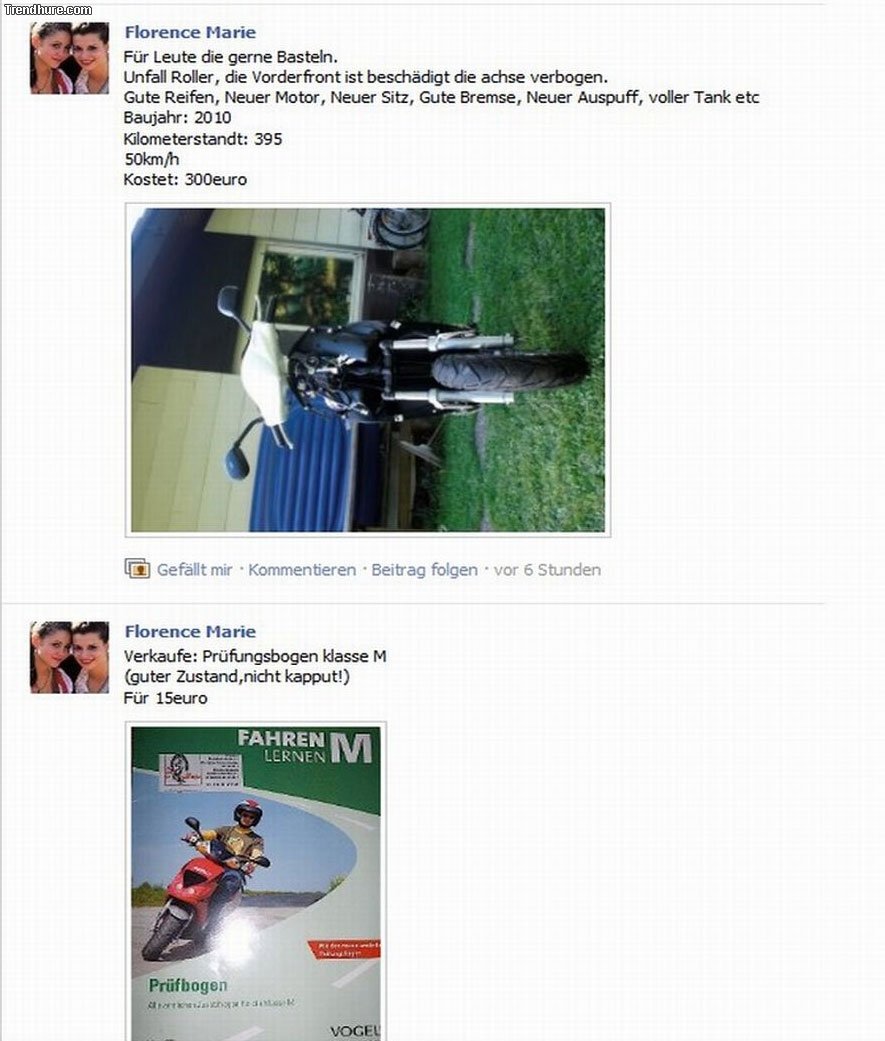The width and height of the screenshot is (885, 1041).
Task: Open author name on the Prüfungsbogen post
Action: click(x=190, y=631)
